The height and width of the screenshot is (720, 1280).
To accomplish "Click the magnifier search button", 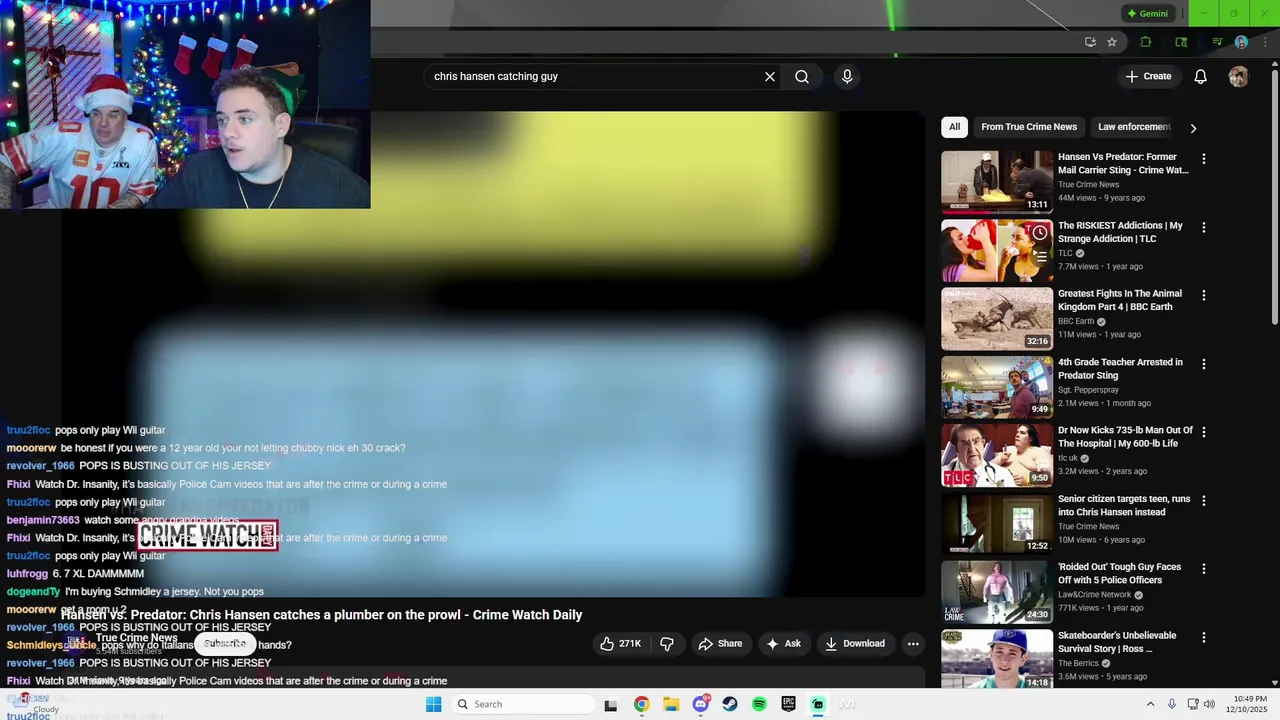I will pyautogui.click(x=802, y=76).
